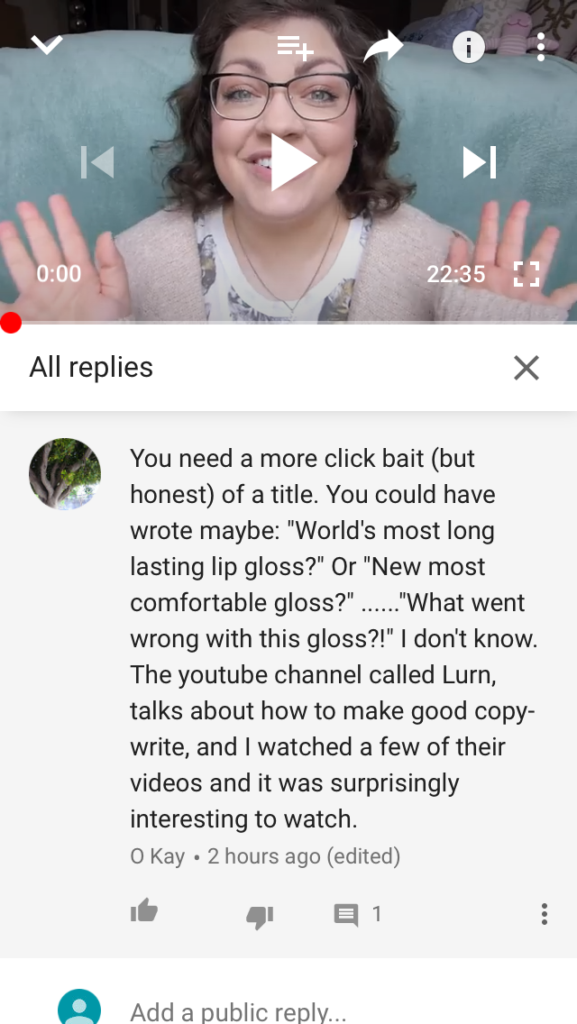The width and height of the screenshot is (577, 1024).
Task: Click the red progress bar scrubber
Action: [10, 323]
